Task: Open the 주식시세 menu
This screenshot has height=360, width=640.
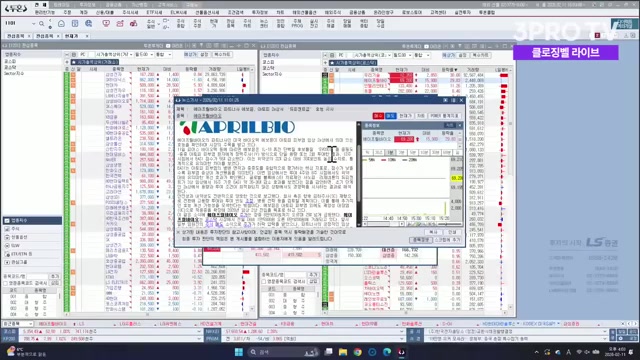Action: [x=130, y=13]
